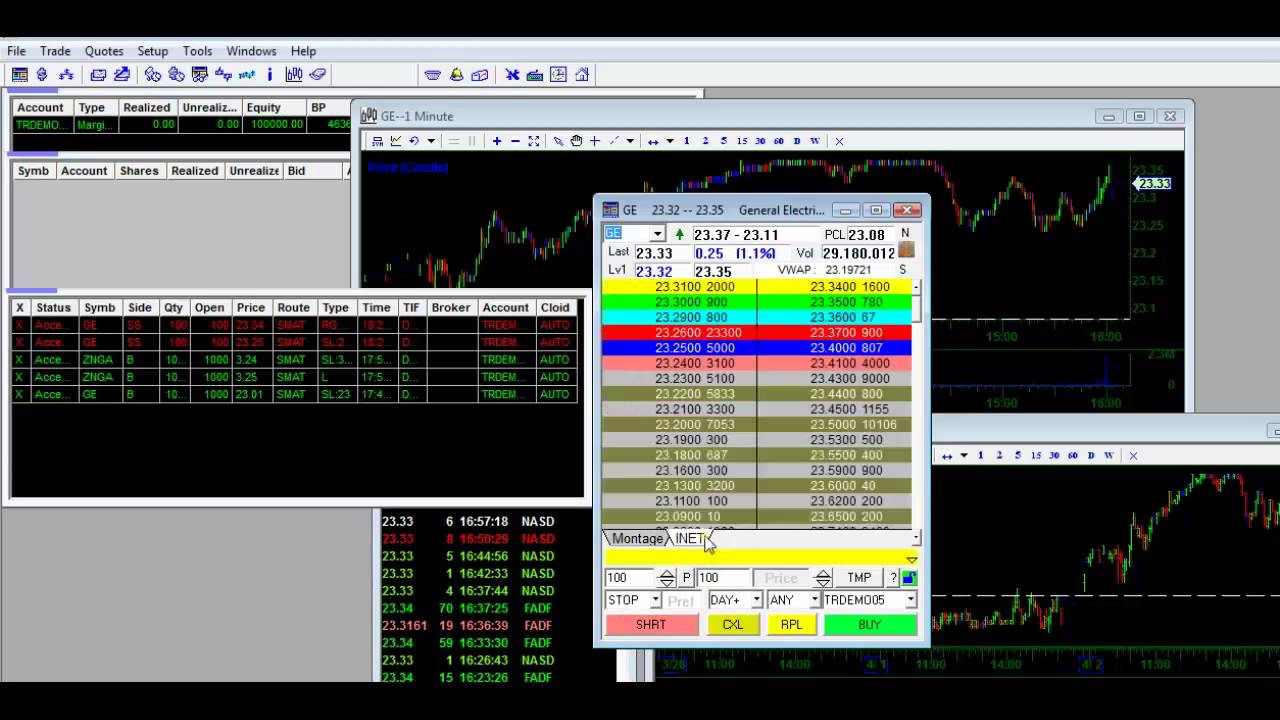Toggle the crosshair tool in GE--1 Minute chart
The width and height of the screenshot is (1280, 720).
click(x=595, y=141)
